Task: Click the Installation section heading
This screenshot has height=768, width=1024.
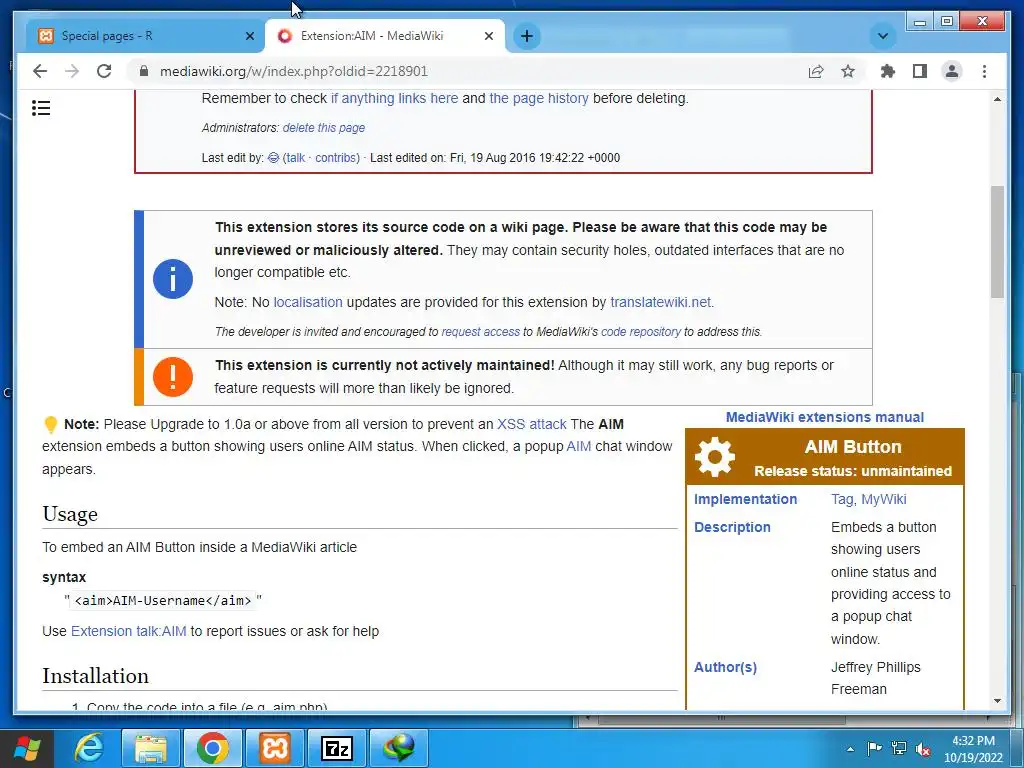Action: tap(95, 676)
